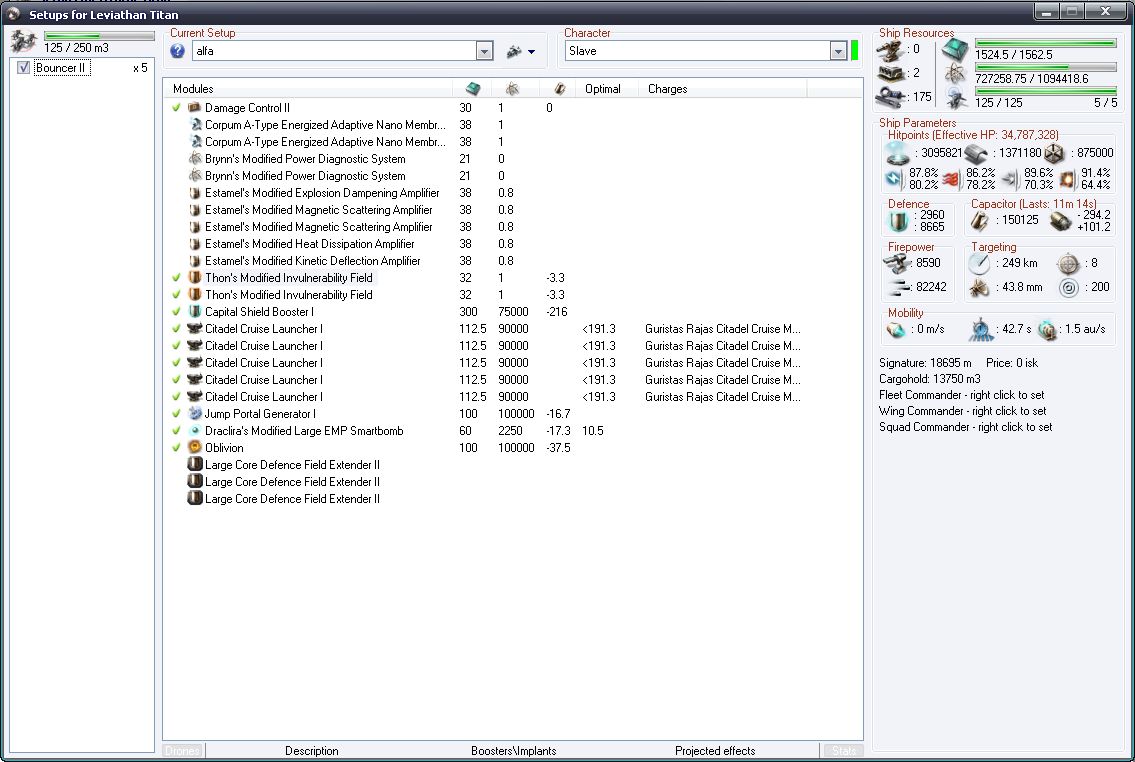
Task: Click the armor hitpoints icon
Action: (x=976, y=153)
